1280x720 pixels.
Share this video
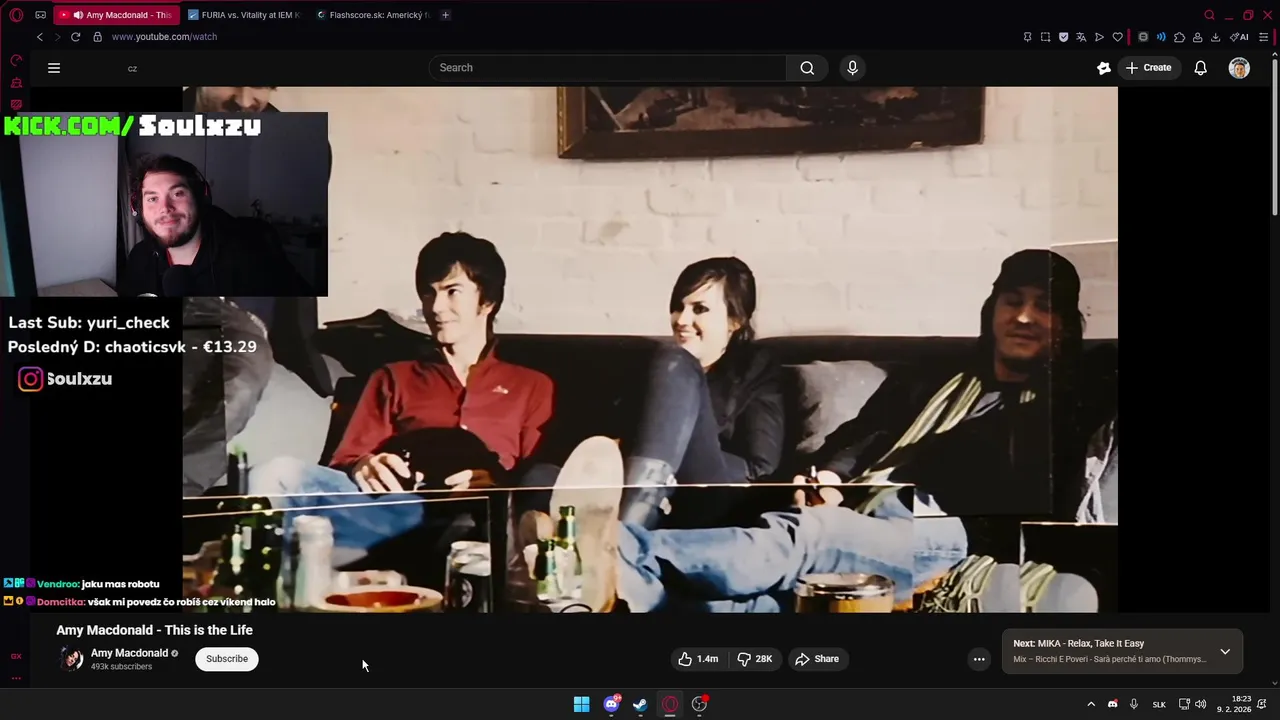coord(817,659)
